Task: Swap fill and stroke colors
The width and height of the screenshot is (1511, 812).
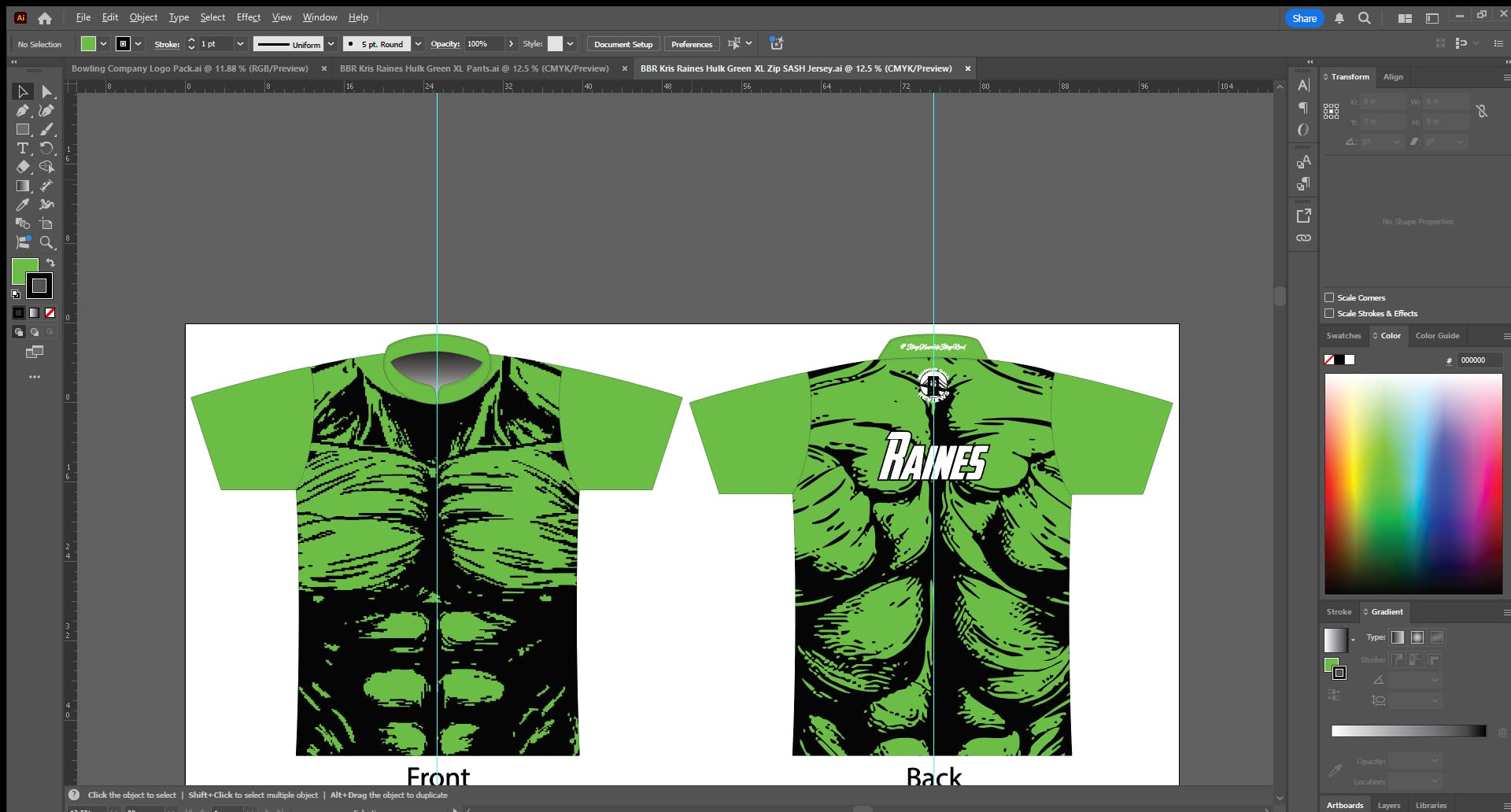Action: click(50, 263)
